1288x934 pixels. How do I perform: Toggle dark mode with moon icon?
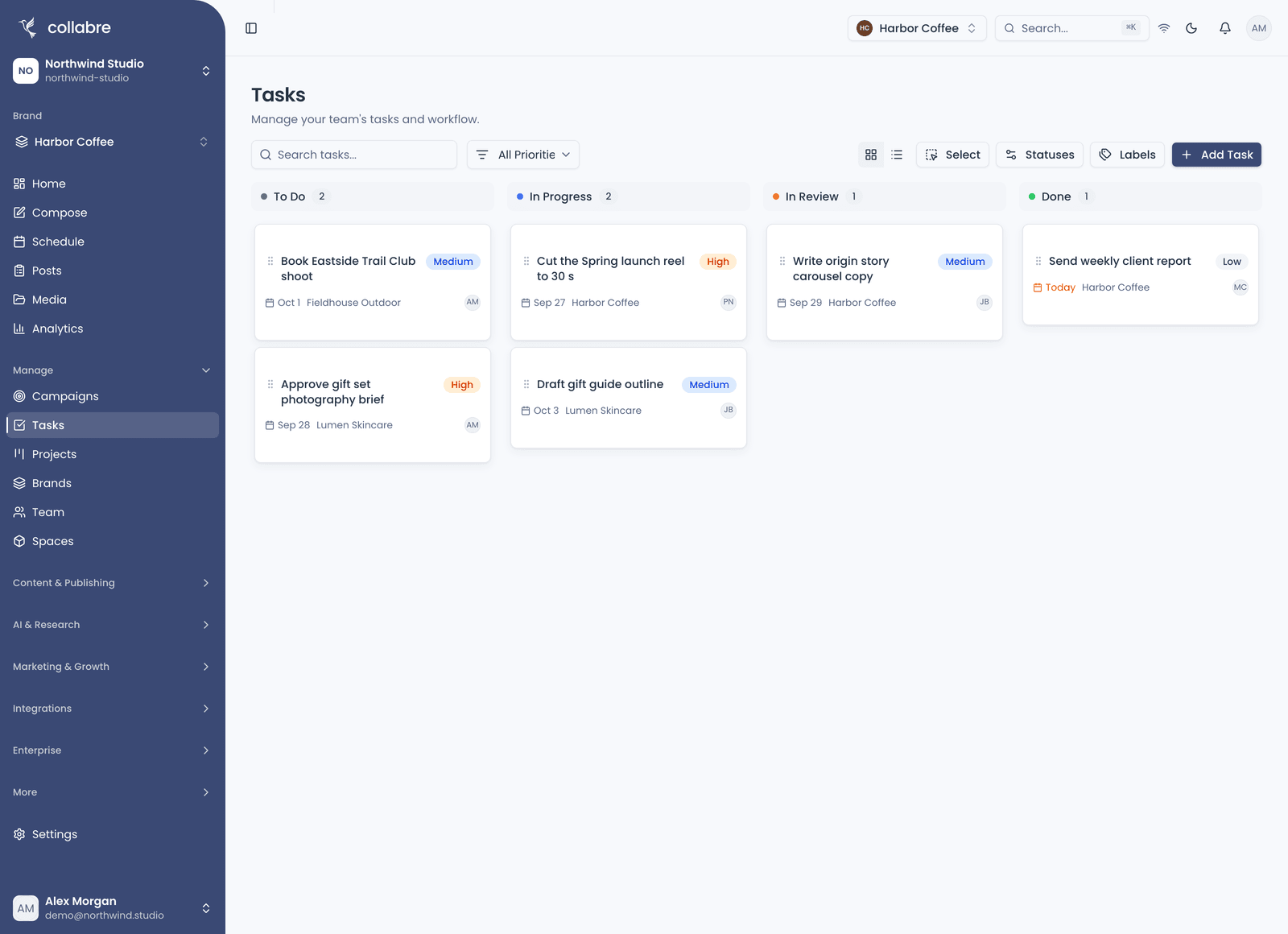pyautogui.click(x=1191, y=28)
